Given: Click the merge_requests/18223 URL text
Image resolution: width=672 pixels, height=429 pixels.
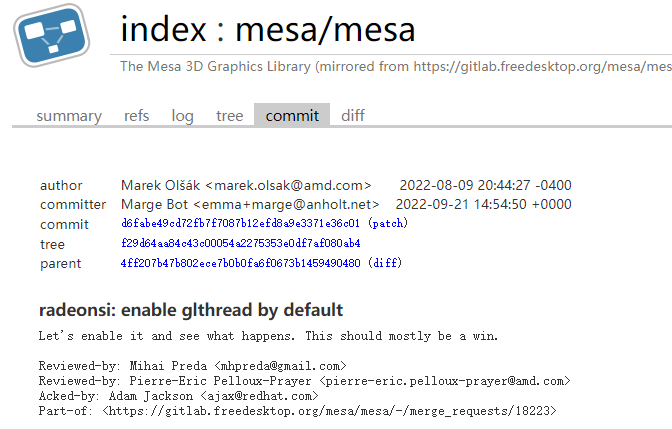Looking at the screenshot, I should coord(329,411).
